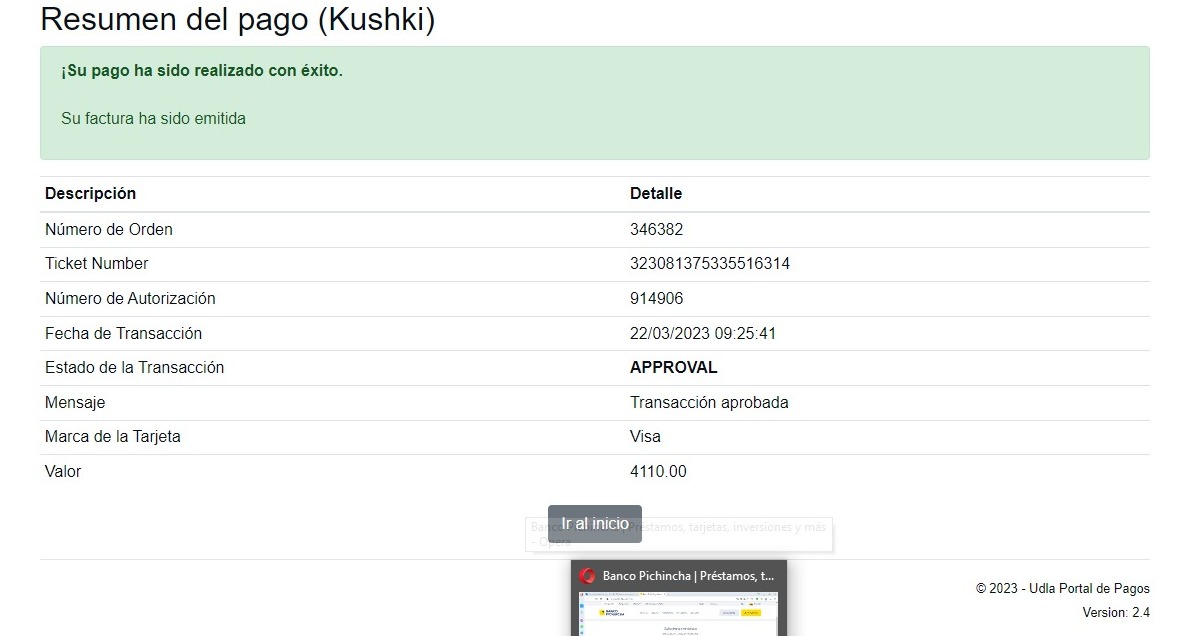
Task: Click the transaction date 22/03/2023 09:25:41
Action: click(x=702, y=333)
